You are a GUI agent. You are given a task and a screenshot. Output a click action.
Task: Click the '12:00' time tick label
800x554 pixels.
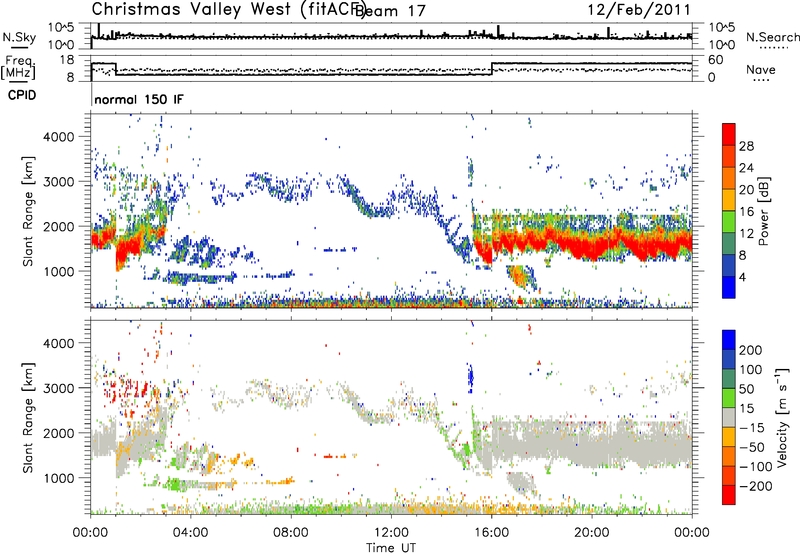pyautogui.click(x=391, y=533)
